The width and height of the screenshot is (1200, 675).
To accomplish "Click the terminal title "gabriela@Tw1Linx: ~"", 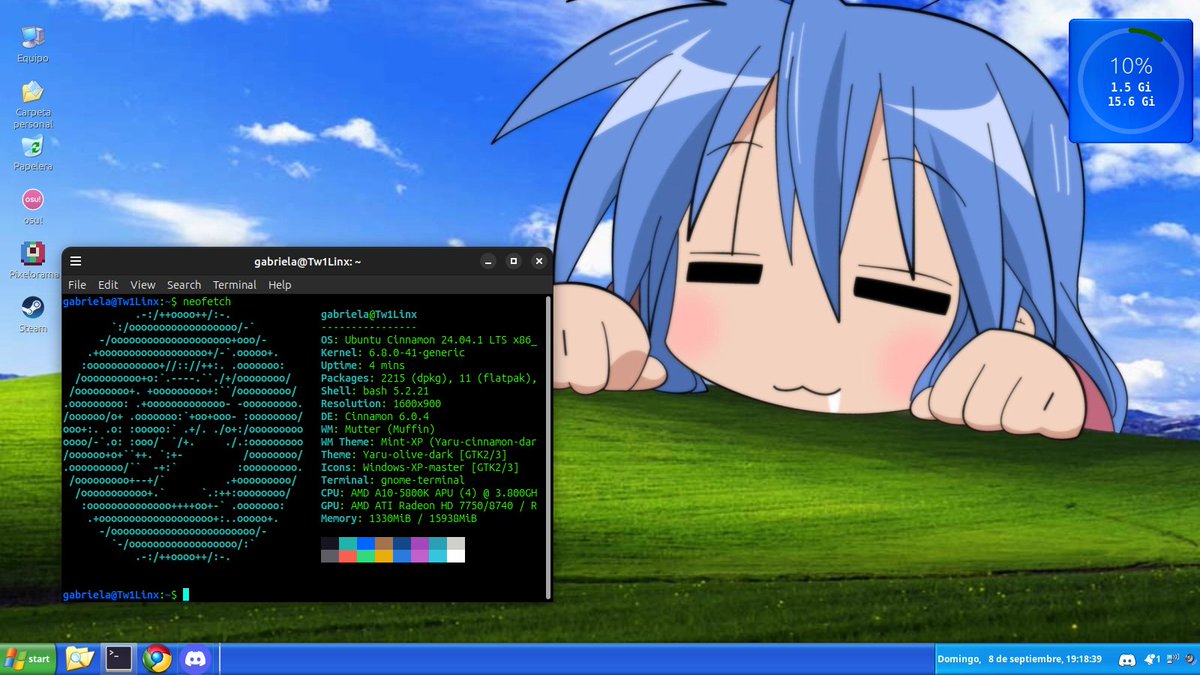I will [x=308, y=262].
